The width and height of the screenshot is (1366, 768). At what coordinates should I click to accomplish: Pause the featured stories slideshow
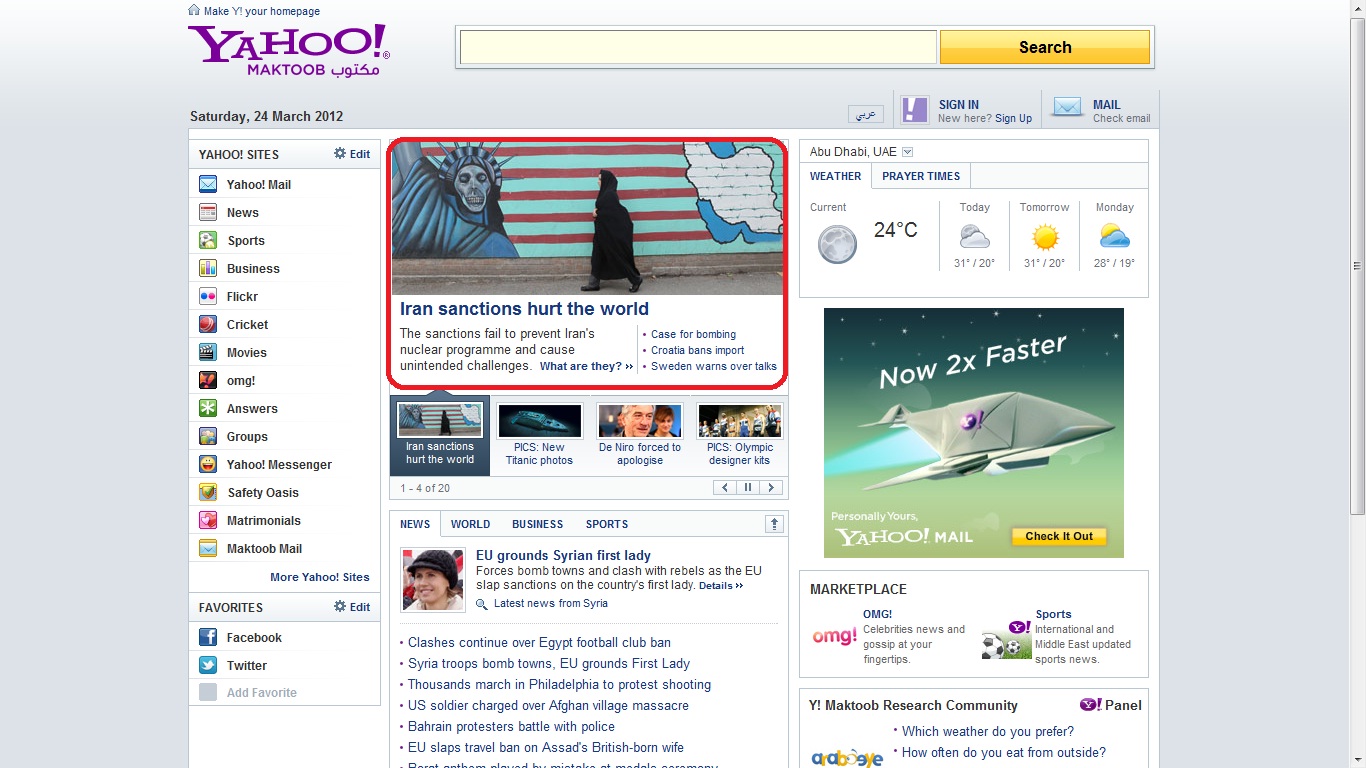(747, 488)
